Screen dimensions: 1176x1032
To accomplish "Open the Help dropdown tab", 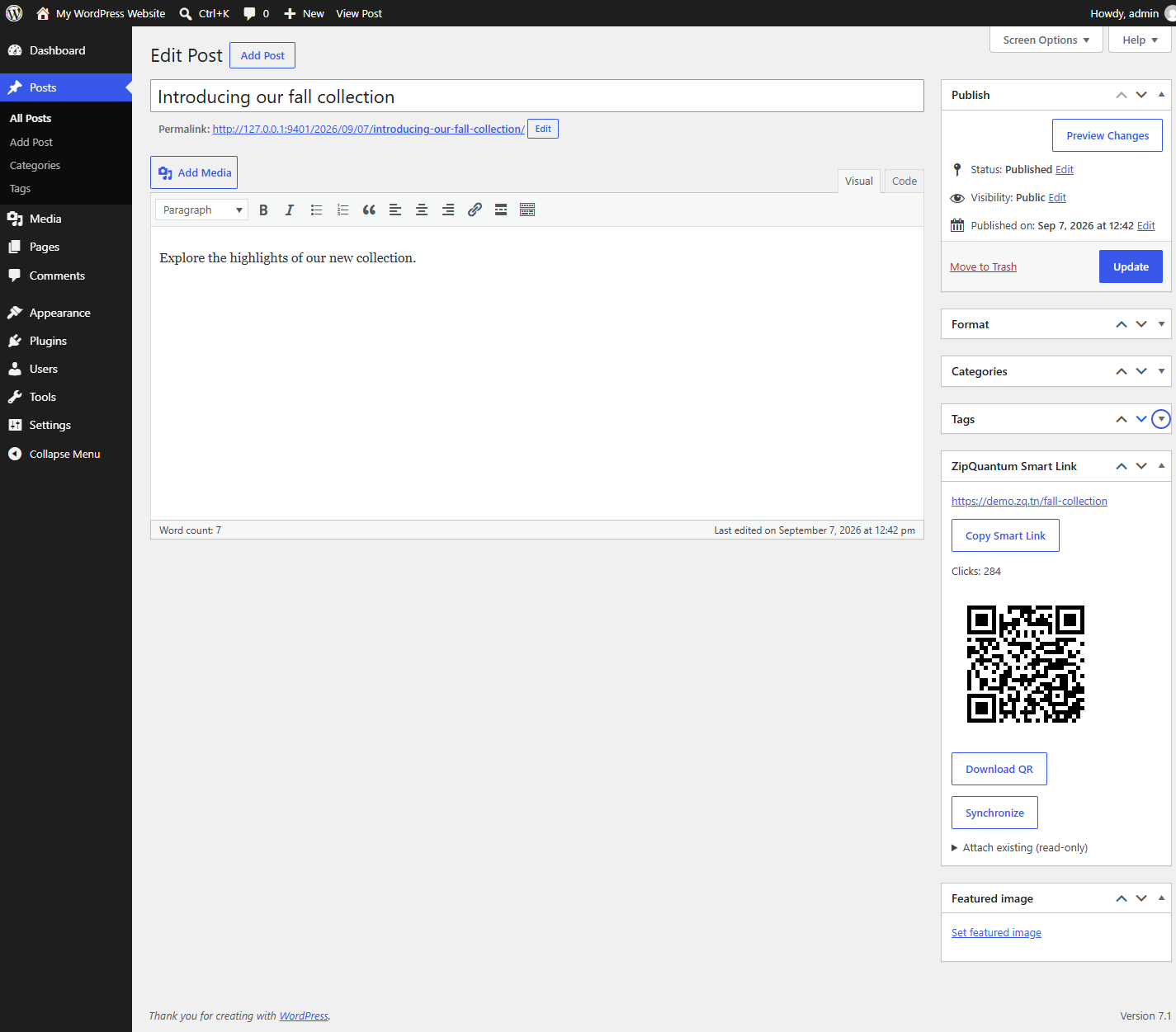I will 1140,40.
